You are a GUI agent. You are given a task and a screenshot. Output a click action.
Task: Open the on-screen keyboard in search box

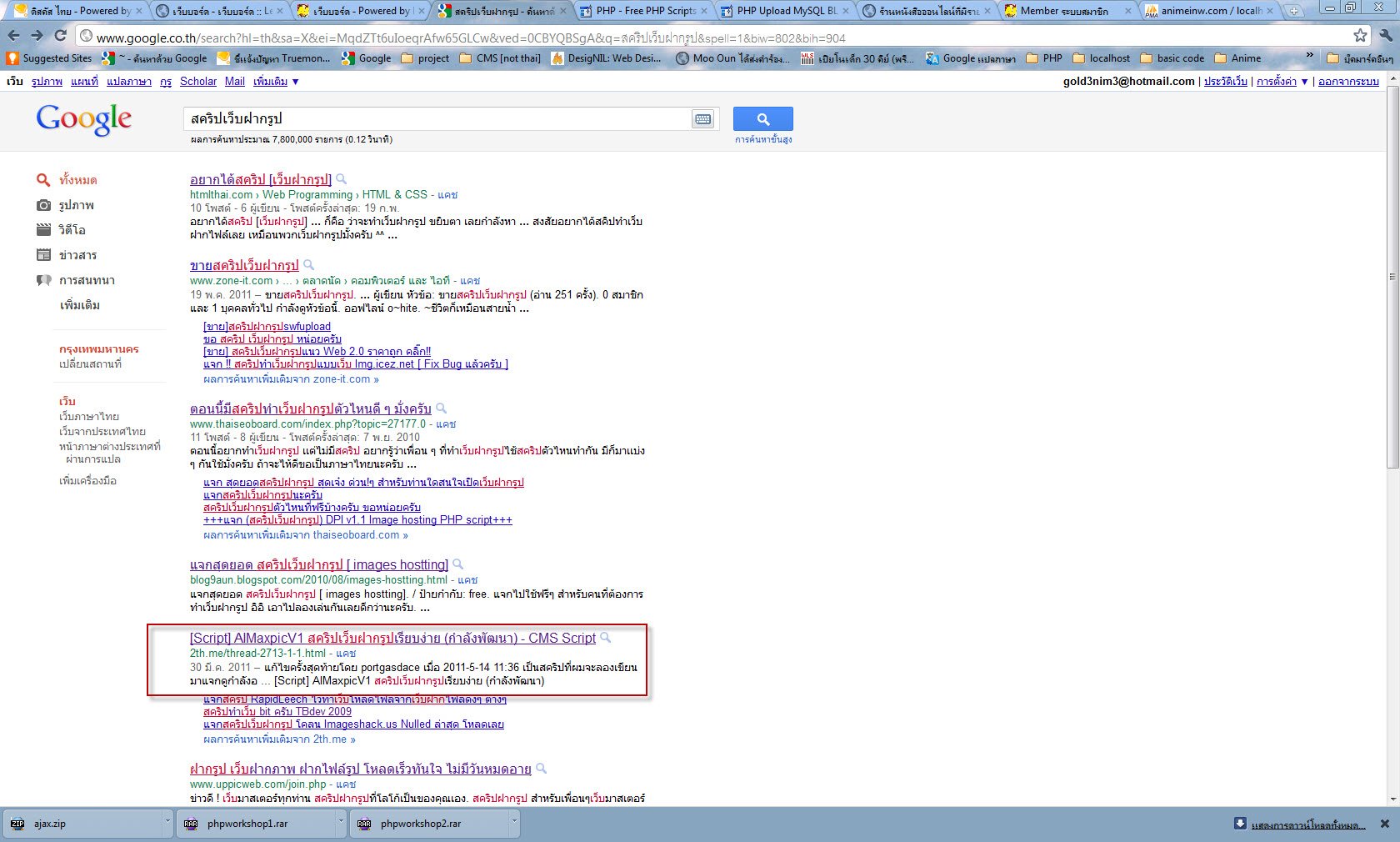tap(702, 119)
